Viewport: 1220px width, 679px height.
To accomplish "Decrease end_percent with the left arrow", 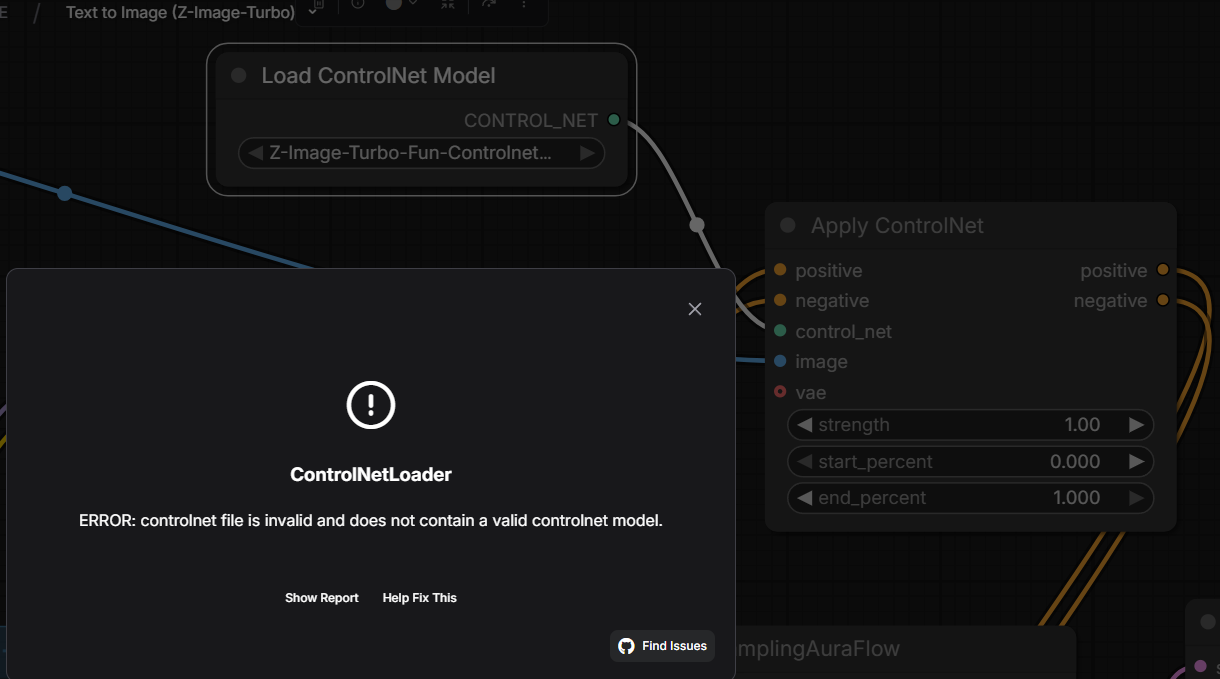I will pyautogui.click(x=804, y=498).
